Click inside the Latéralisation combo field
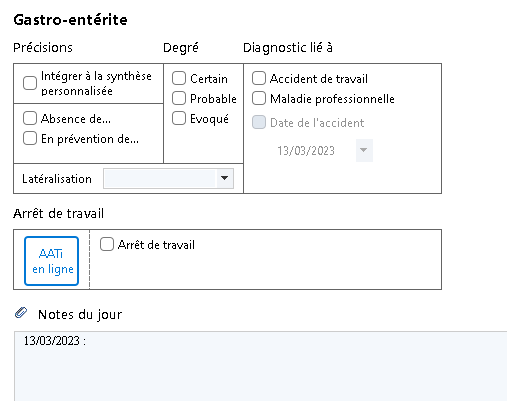 click(168, 178)
